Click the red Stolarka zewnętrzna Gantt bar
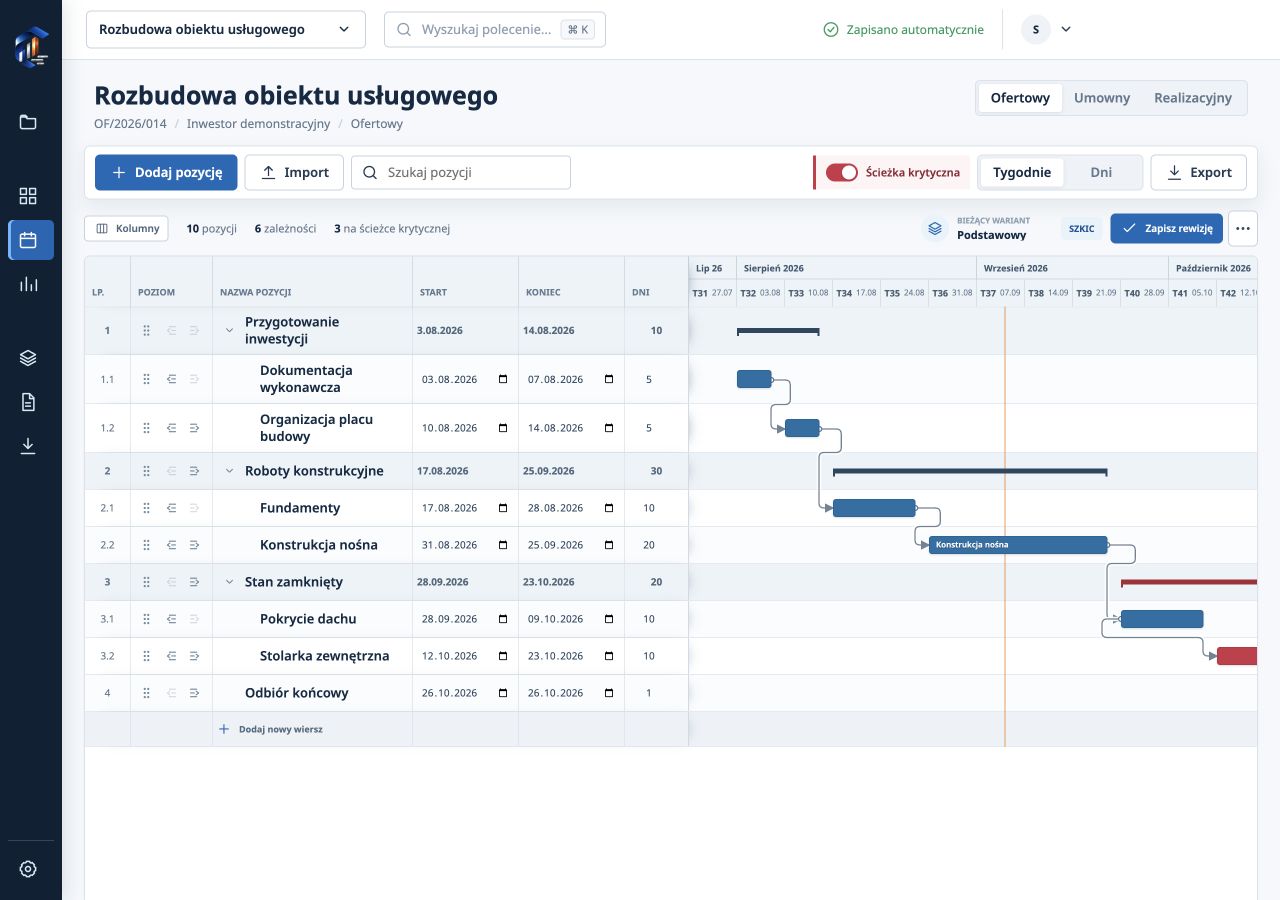This screenshot has height=900, width=1280. (x=1237, y=656)
